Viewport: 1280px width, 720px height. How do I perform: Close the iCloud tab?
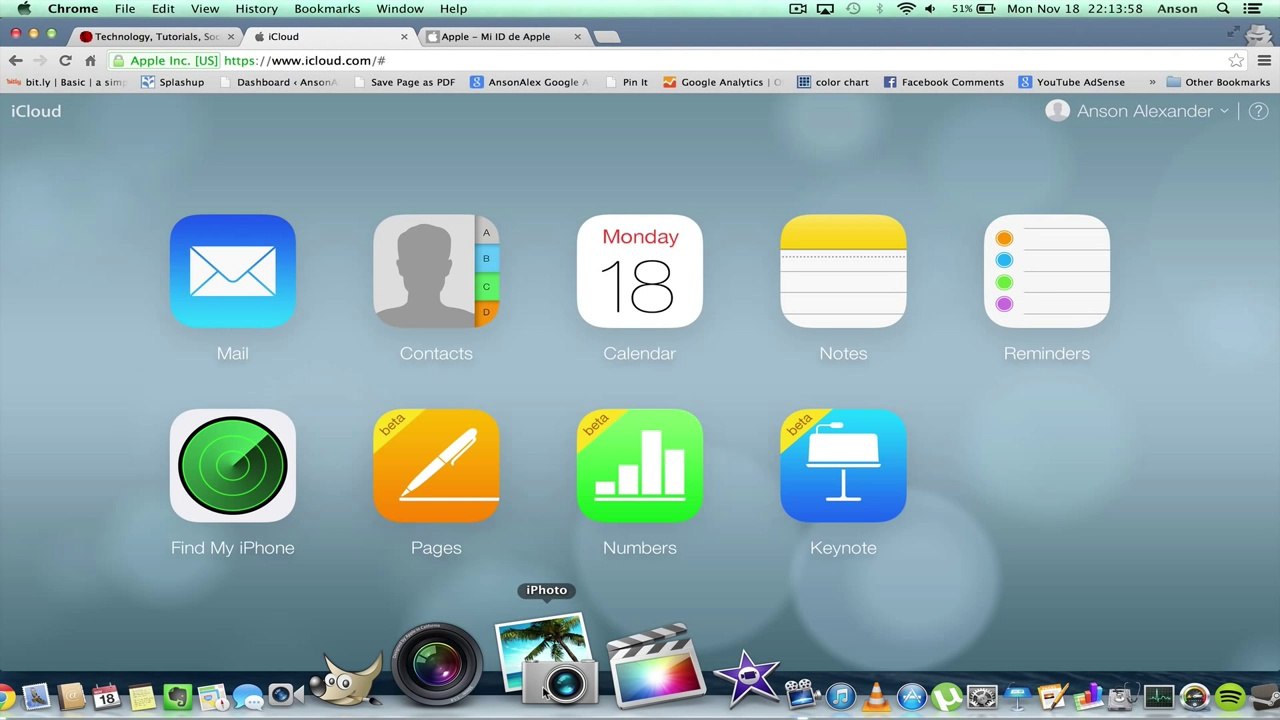tap(404, 37)
